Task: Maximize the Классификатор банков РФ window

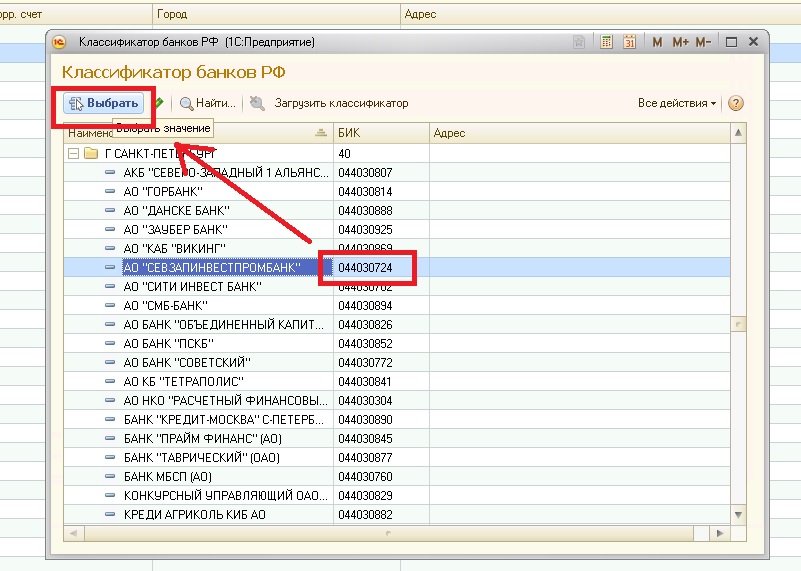Action: pos(731,42)
